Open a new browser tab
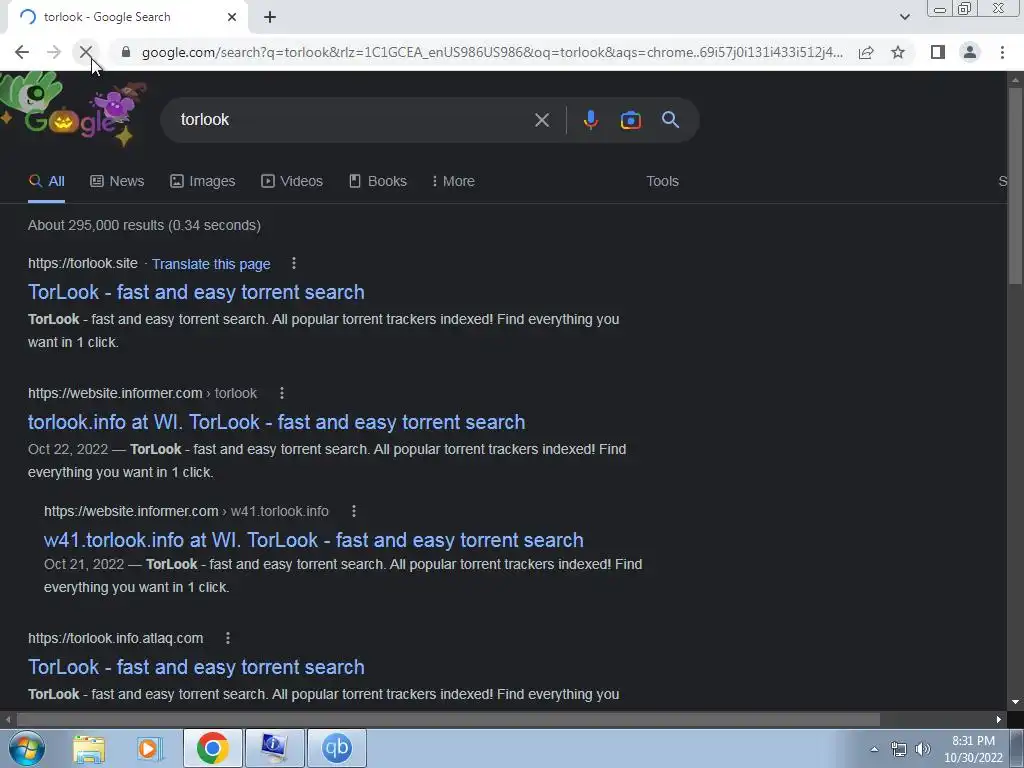This screenshot has height=768, width=1024. click(x=270, y=17)
